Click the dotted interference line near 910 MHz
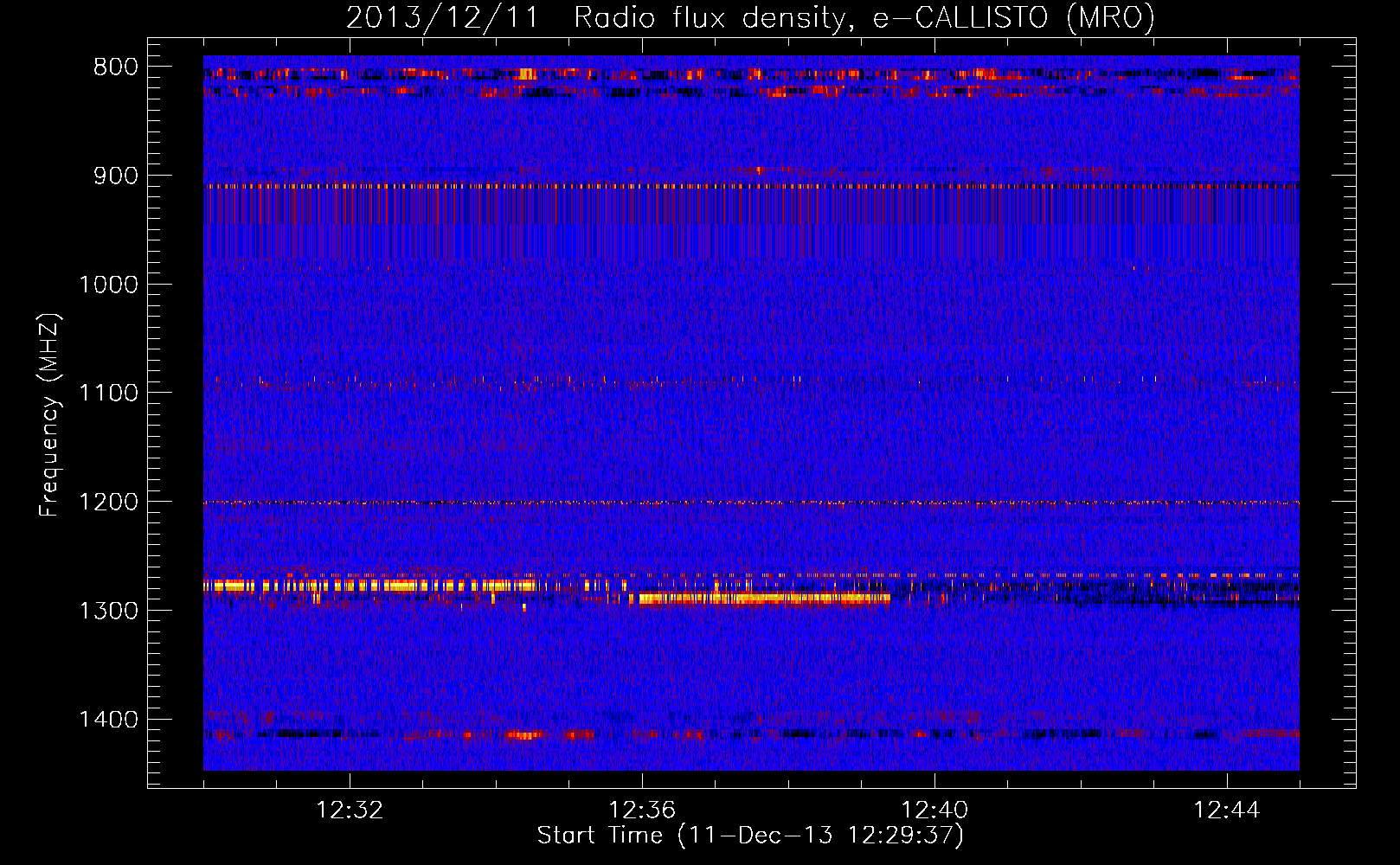 tap(751, 186)
